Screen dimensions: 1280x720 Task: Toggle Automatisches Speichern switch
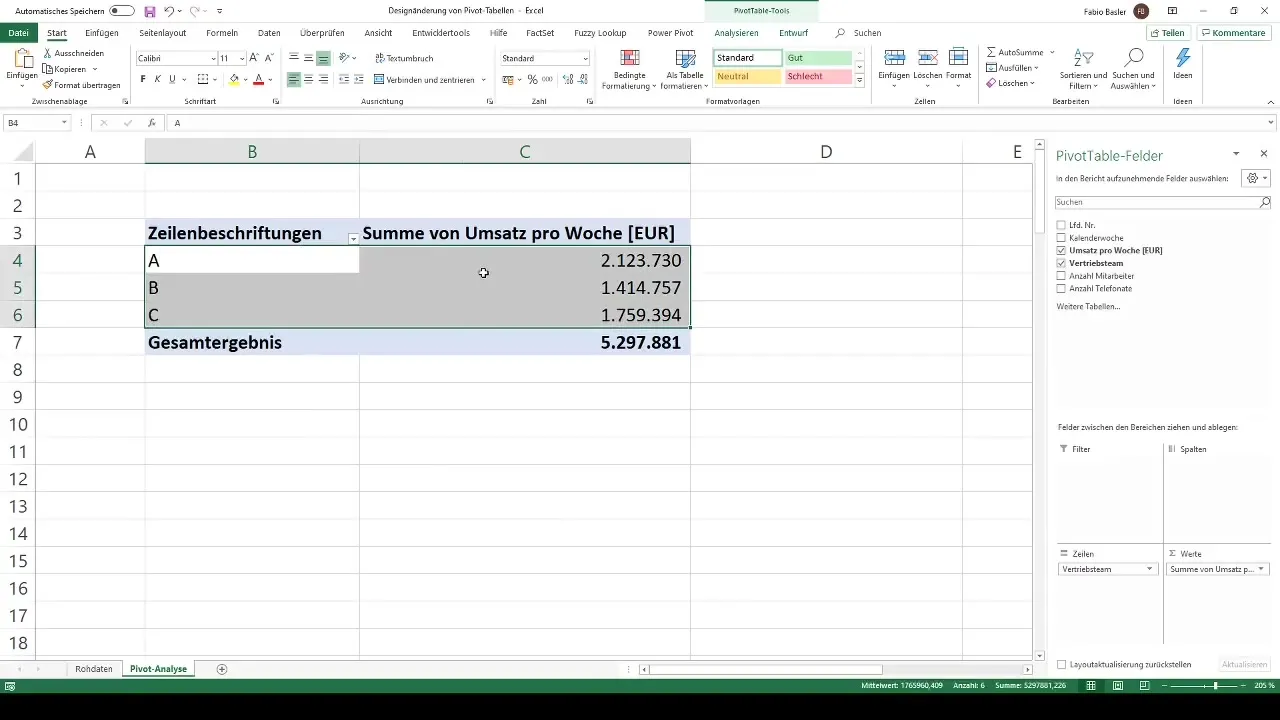[x=122, y=11]
